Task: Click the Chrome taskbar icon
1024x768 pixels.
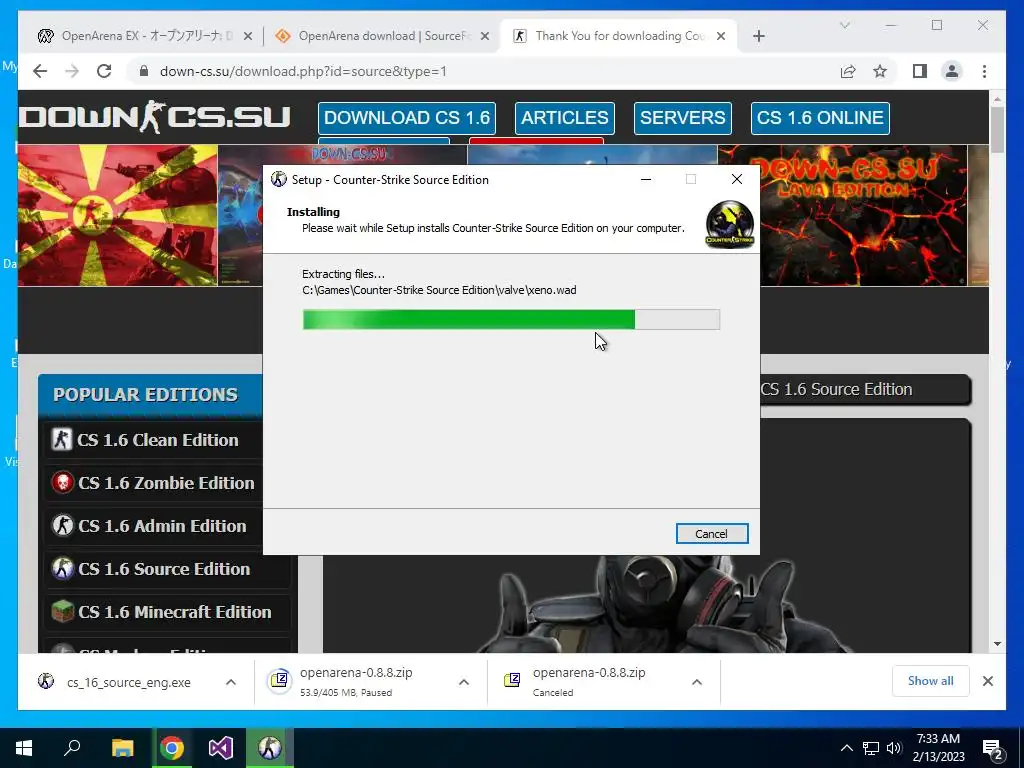Action: [172, 748]
